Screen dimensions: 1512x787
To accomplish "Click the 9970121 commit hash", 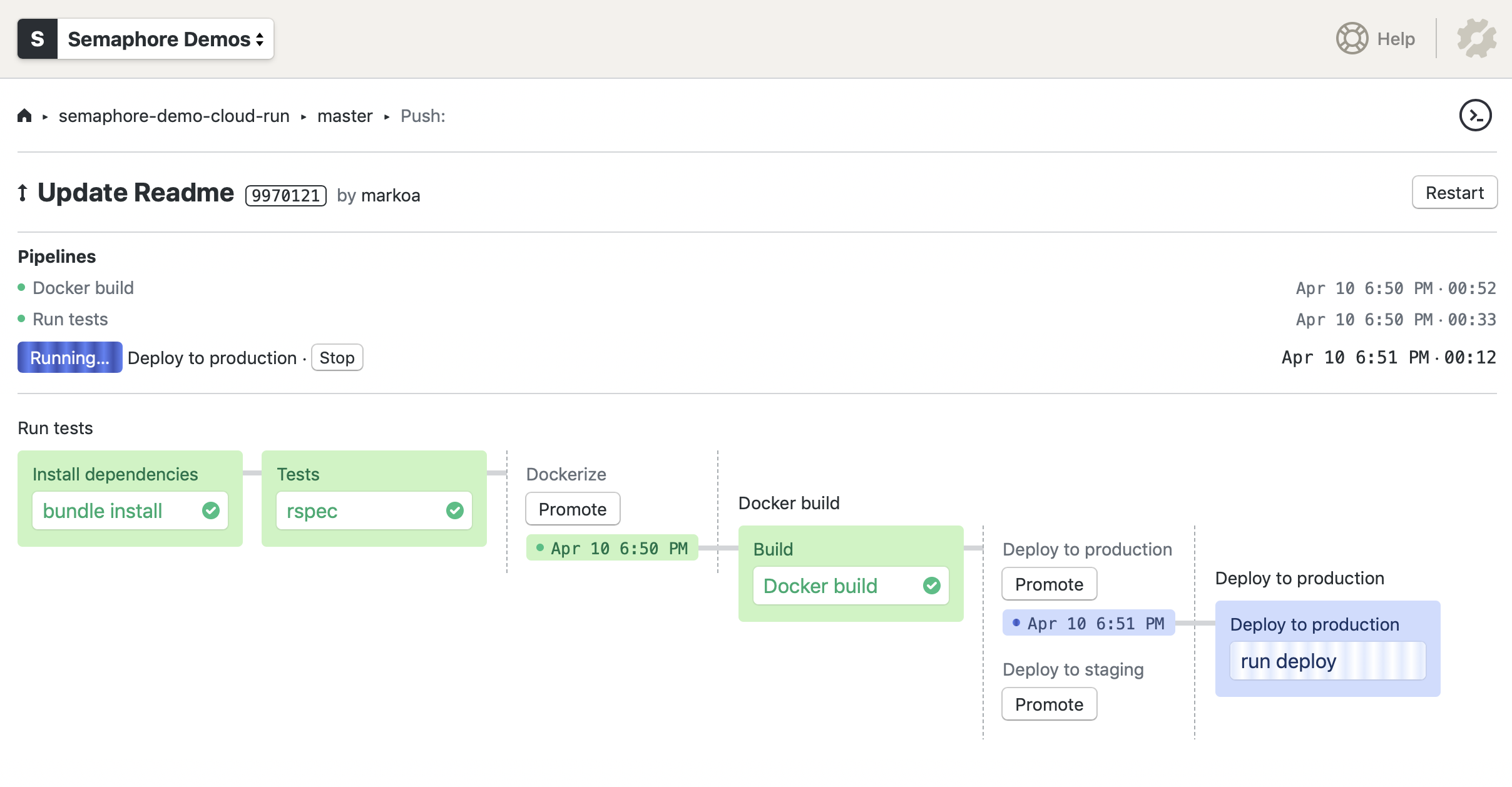I will pos(286,196).
